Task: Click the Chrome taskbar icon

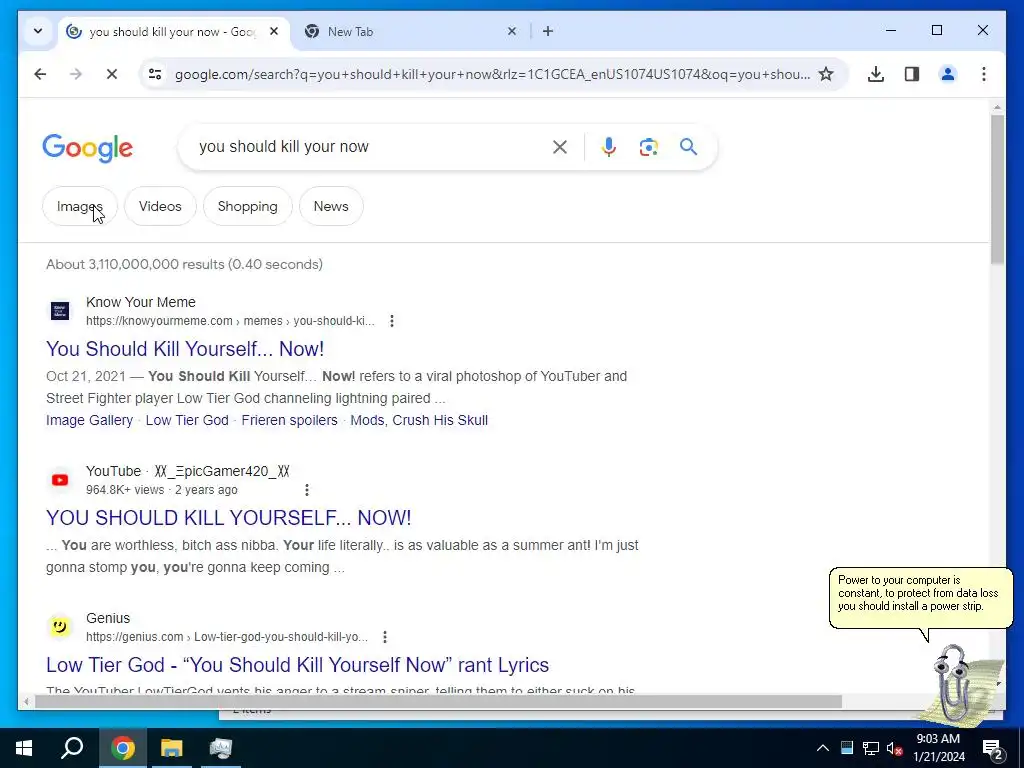Action: [x=122, y=748]
